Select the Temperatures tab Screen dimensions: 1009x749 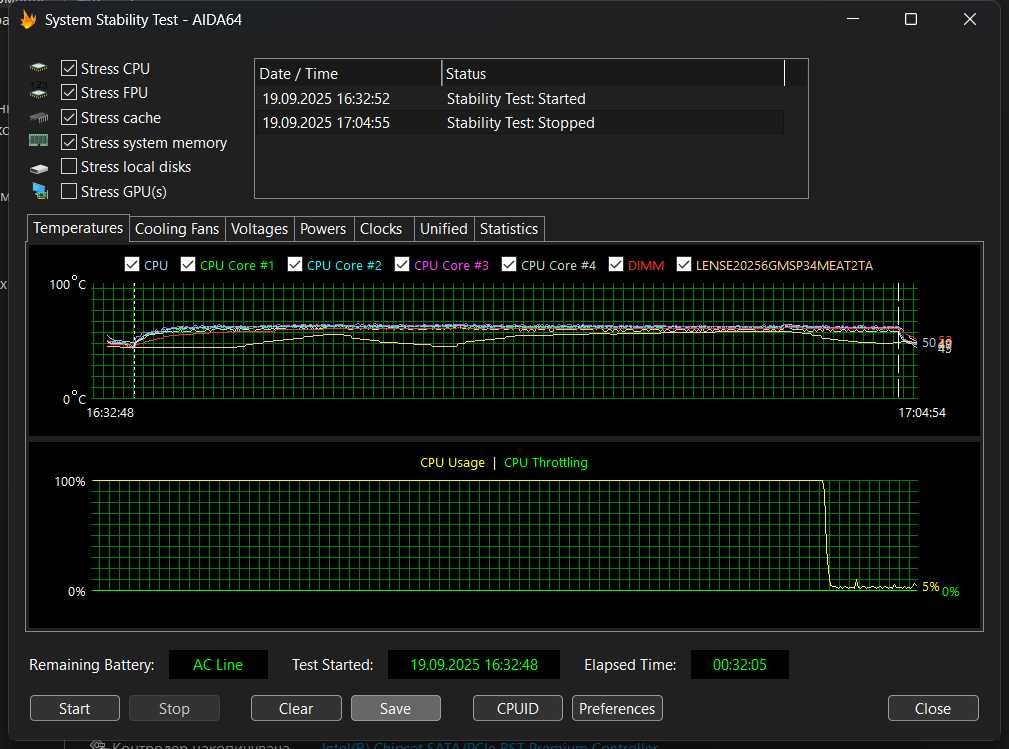click(78, 228)
